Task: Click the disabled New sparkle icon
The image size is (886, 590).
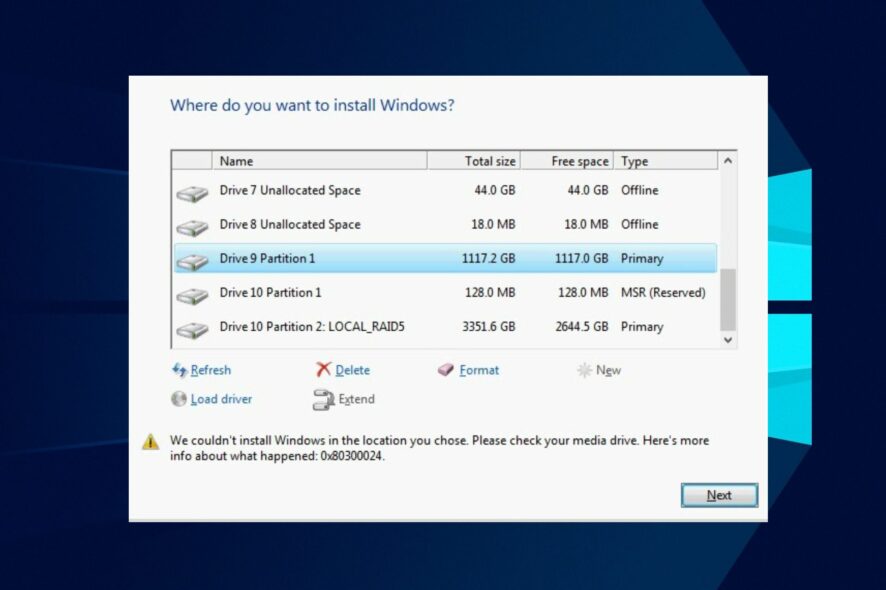Action: (584, 369)
